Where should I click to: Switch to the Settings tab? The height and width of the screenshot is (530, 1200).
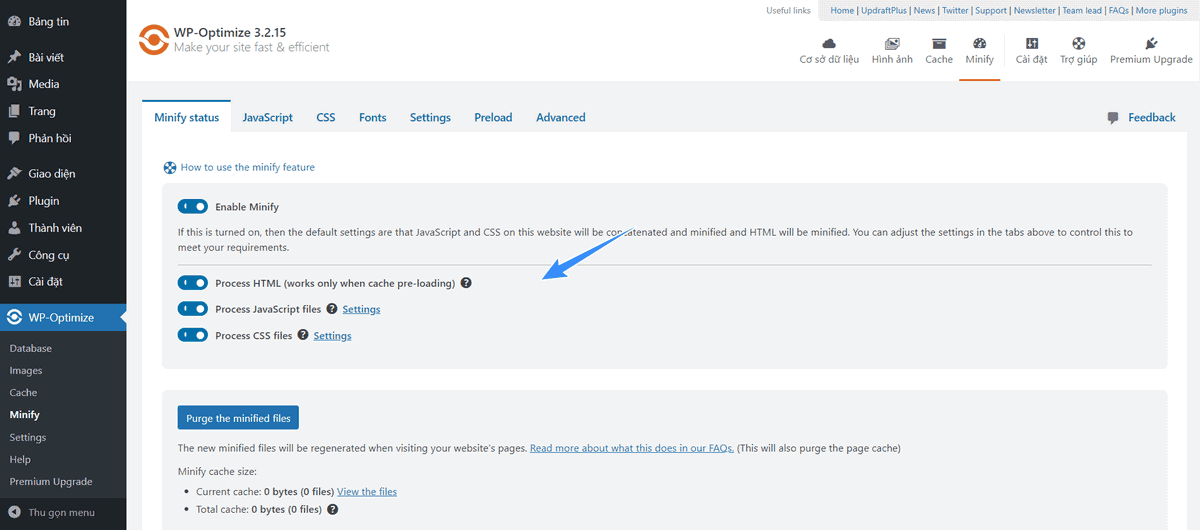pyautogui.click(x=430, y=117)
